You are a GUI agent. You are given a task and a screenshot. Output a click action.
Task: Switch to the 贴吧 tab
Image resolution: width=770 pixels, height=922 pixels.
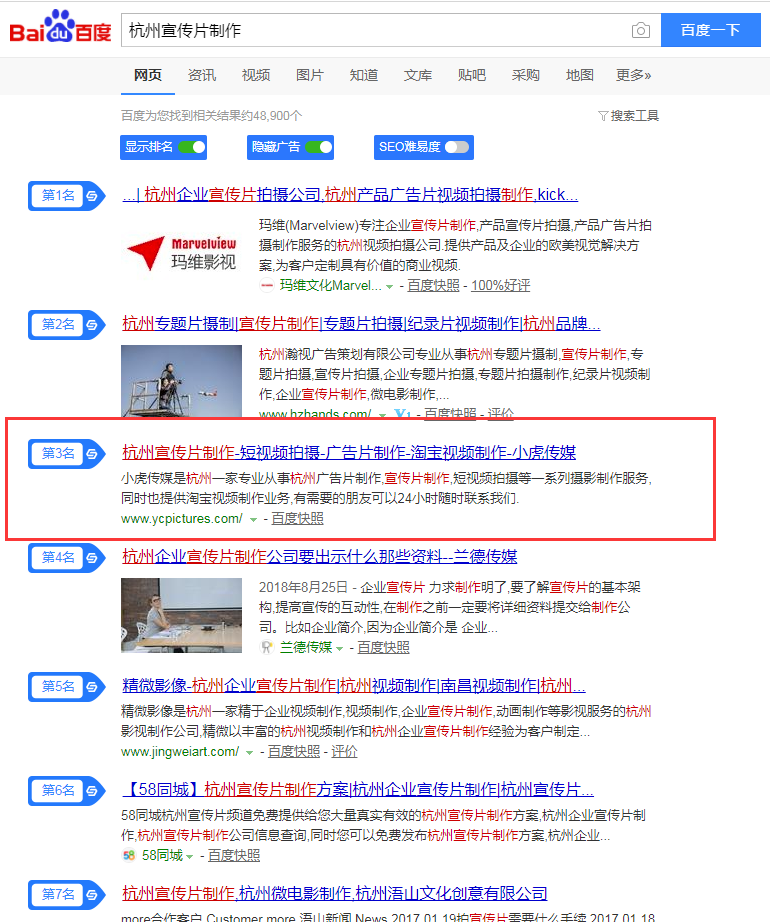click(x=472, y=75)
